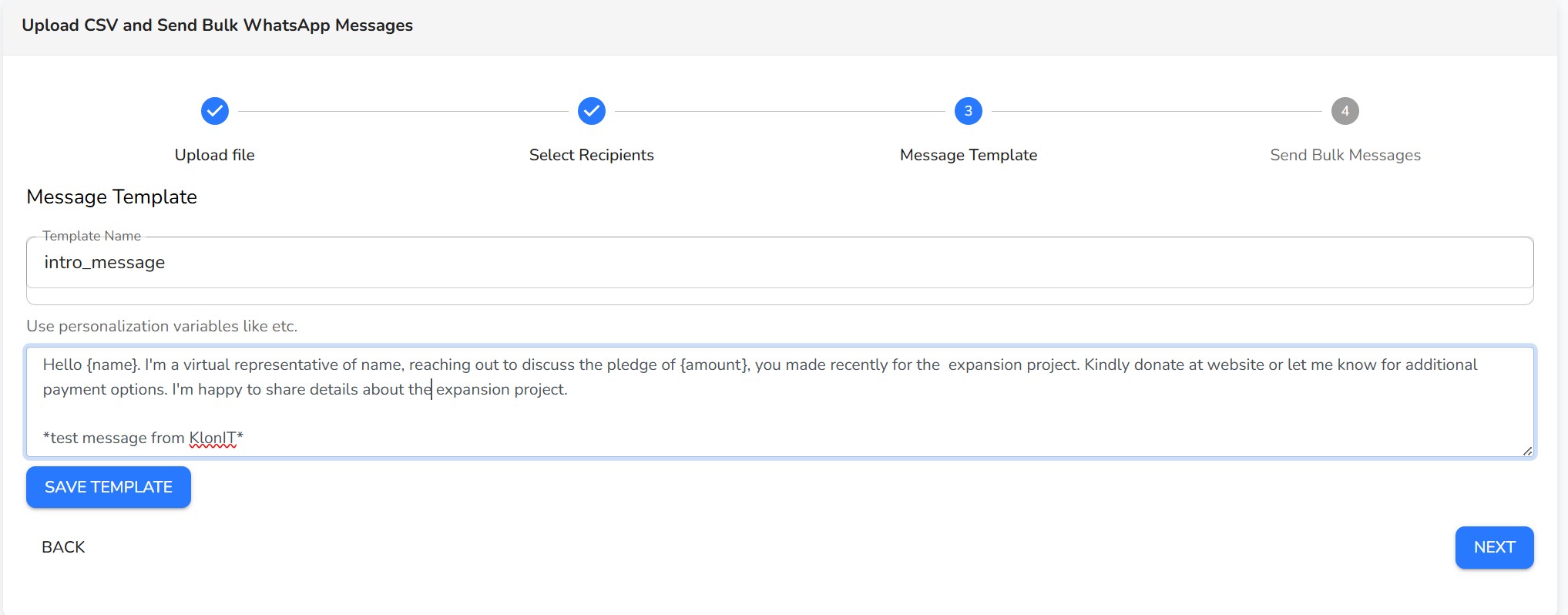The height and width of the screenshot is (615, 1568).
Task: Click the grey step 4 circle icon
Action: [x=1345, y=111]
